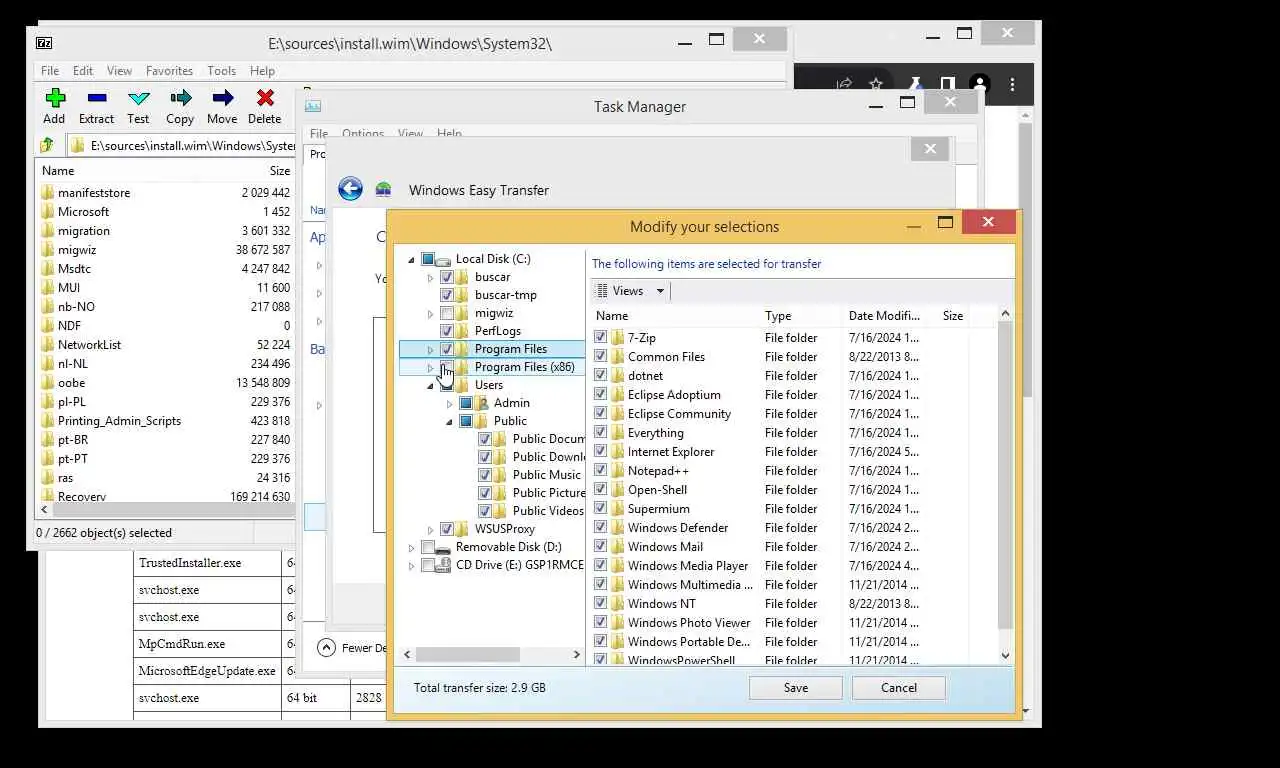The image size is (1280, 768).
Task: Open the Edit menu in 7-Zip
Action: tap(83, 71)
